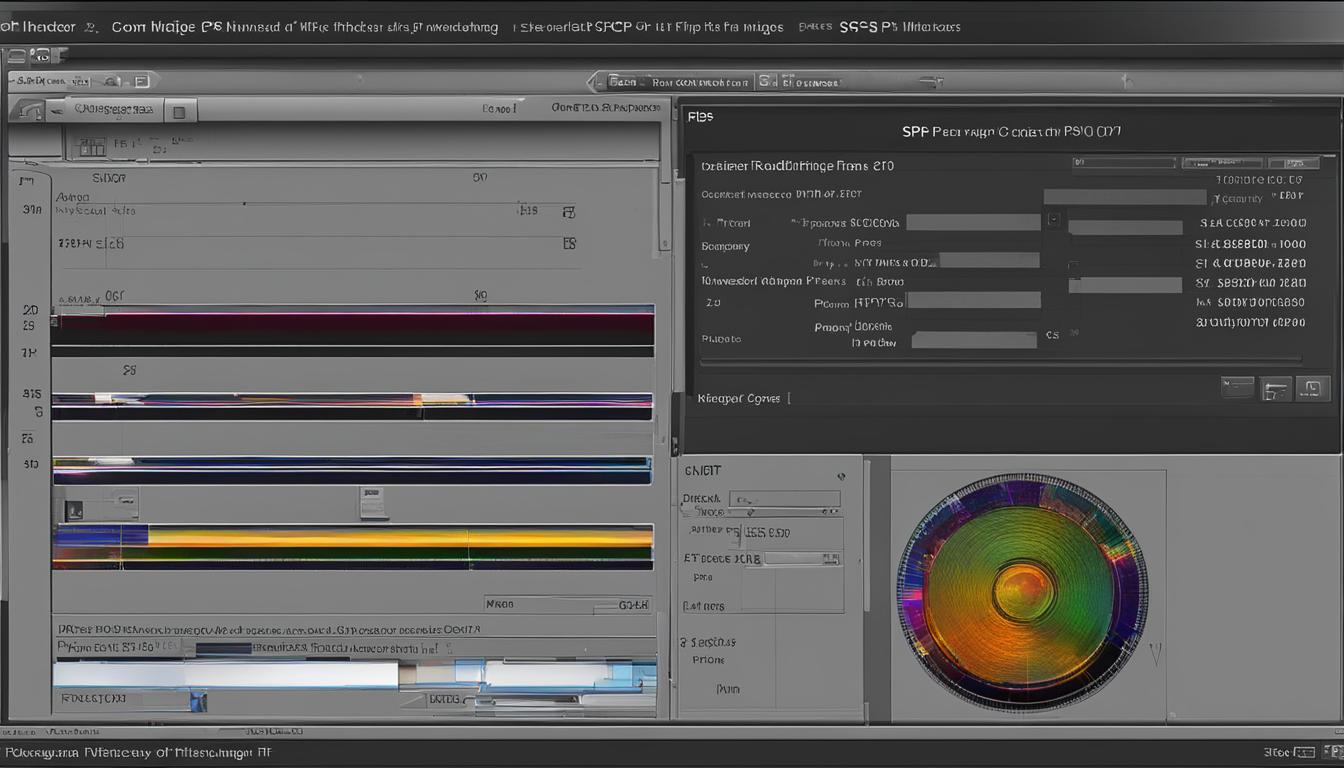Screen dimensions: 1344x768
Task: Select the printer icon at the dialog's bottom right
Action: pyautogui.click(x=1276, y=388)
